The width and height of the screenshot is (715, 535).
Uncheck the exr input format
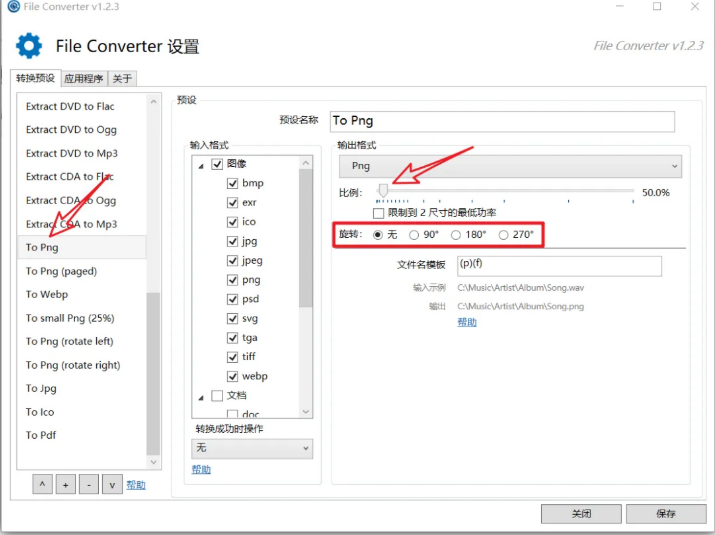(x=233, y=203)
